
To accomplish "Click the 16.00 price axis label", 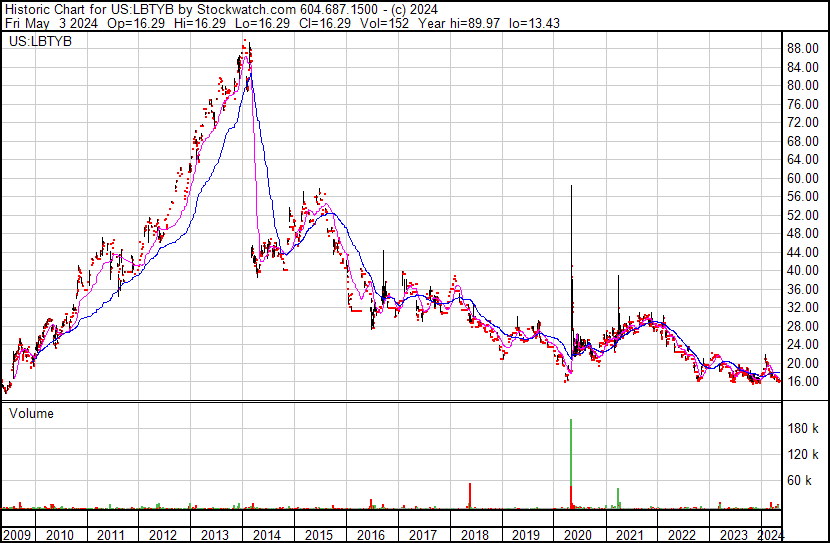I will (803, 381).
